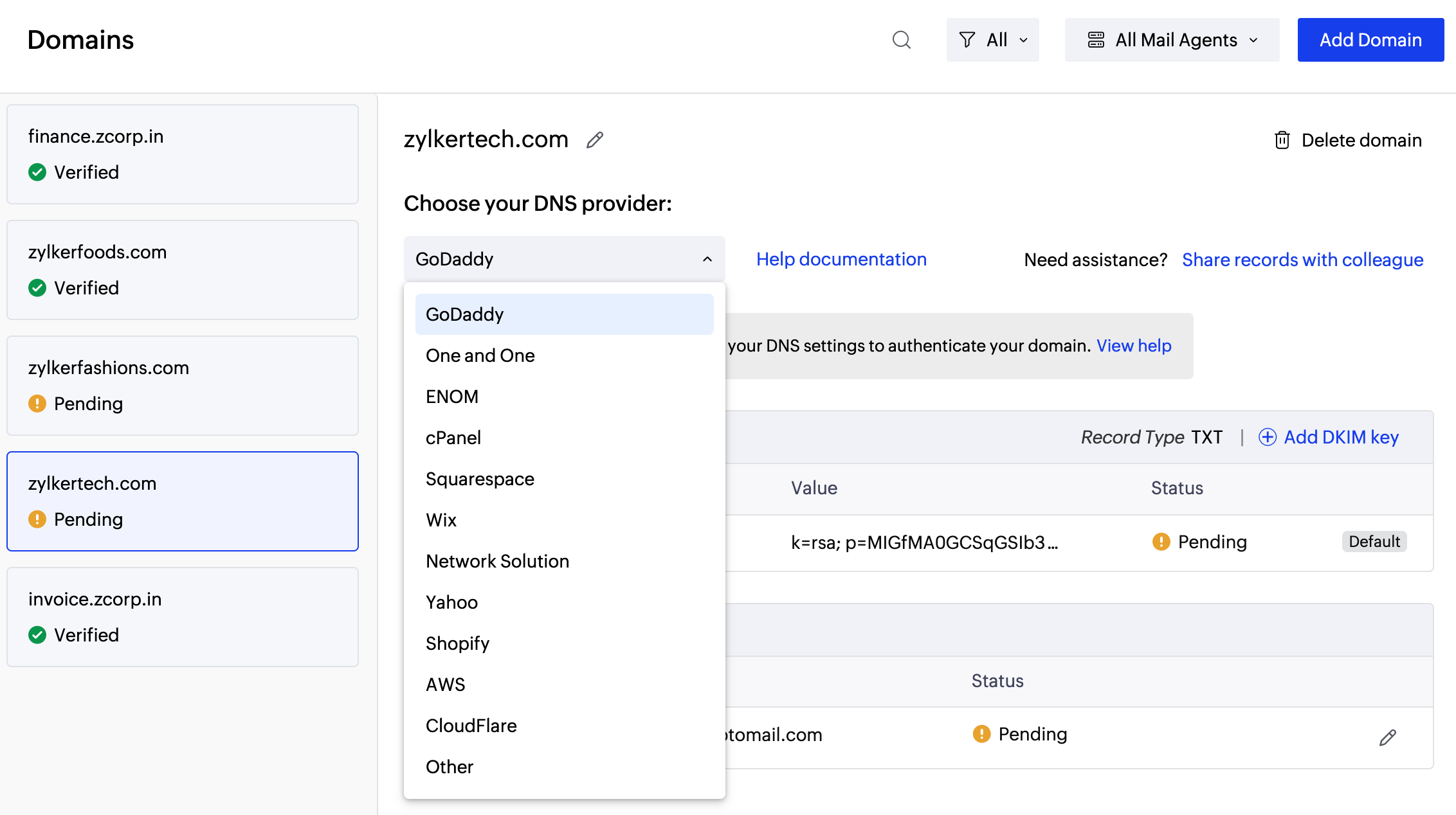The height and width of the screenshot is (815, 1456).
Task: Click the View help link in the banner
Action: click(x=1134, y=345)
